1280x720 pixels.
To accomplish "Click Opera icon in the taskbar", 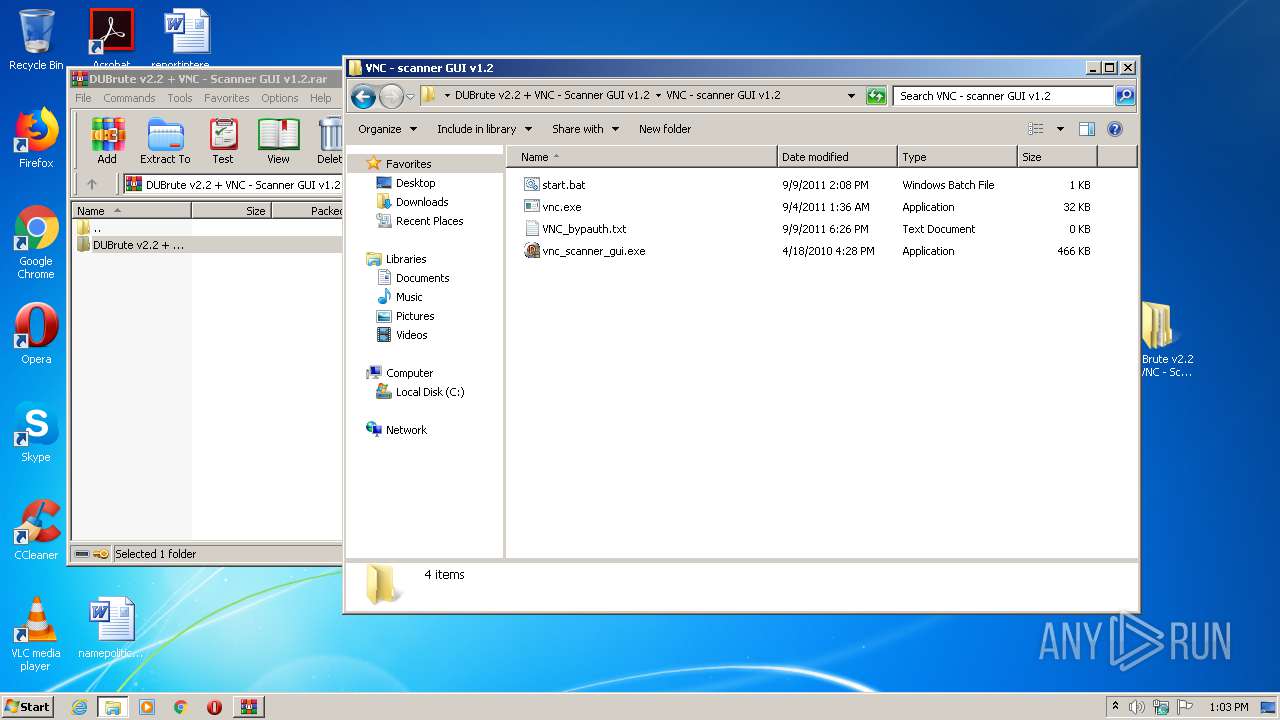I will tap(214, 707).
